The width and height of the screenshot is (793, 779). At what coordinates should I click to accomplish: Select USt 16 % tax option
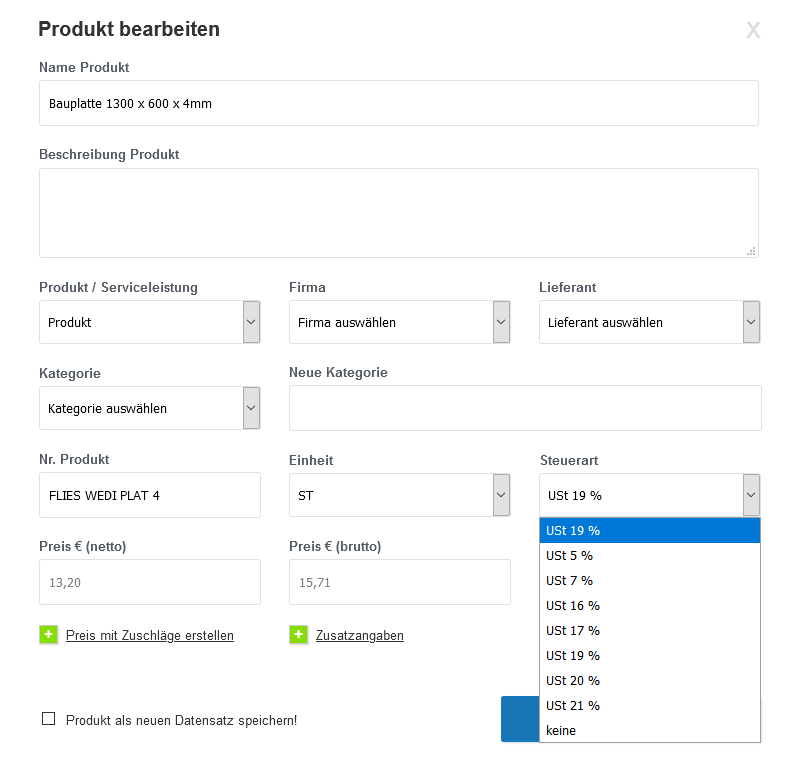[x=650, y=606]
